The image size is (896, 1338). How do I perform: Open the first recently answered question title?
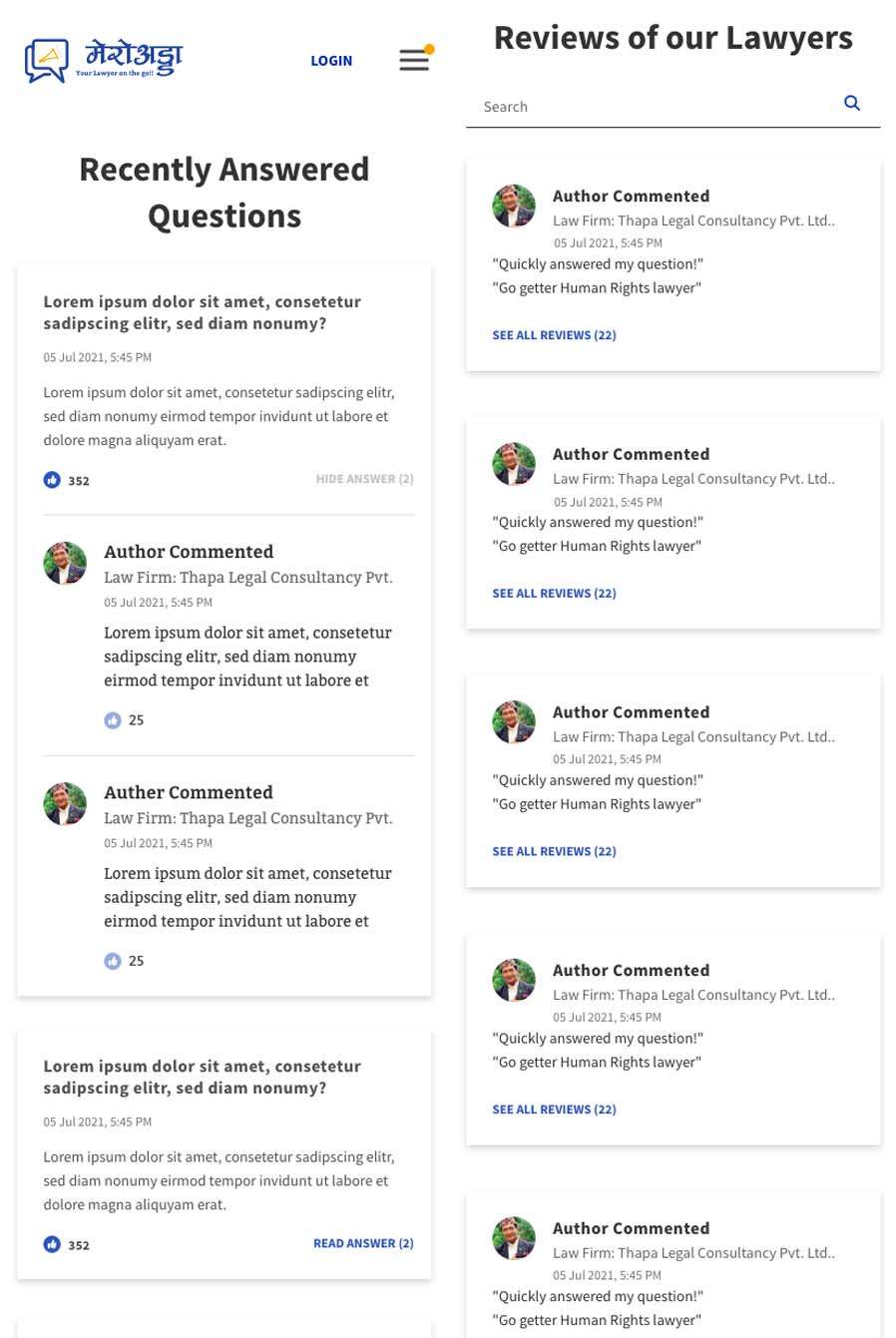pos(202,312)
